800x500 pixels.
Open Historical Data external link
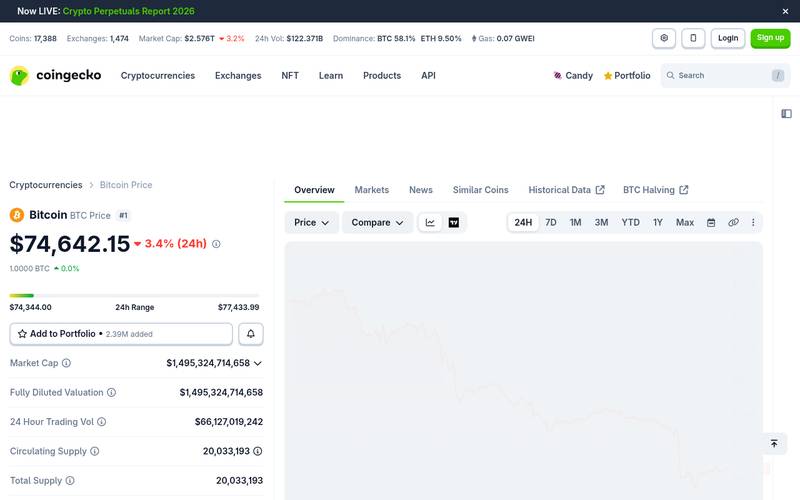[x=566, y=190]
